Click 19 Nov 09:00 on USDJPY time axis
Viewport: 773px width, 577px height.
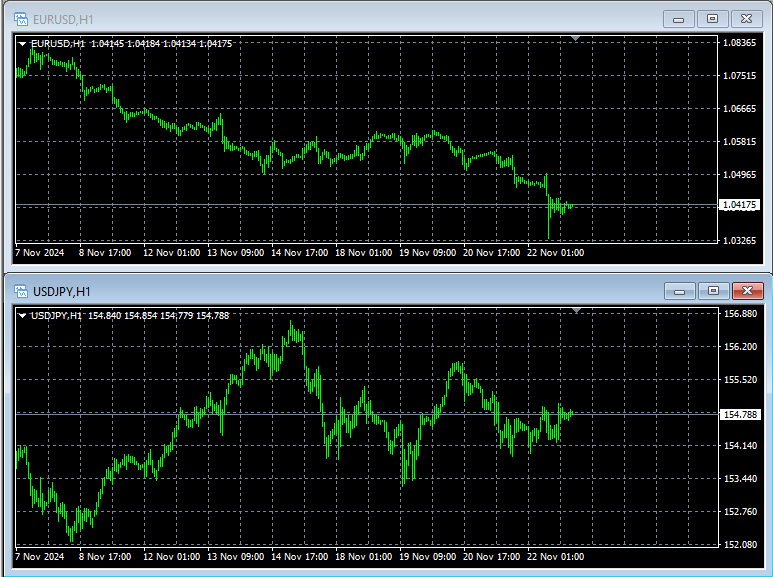click(427, 557)
